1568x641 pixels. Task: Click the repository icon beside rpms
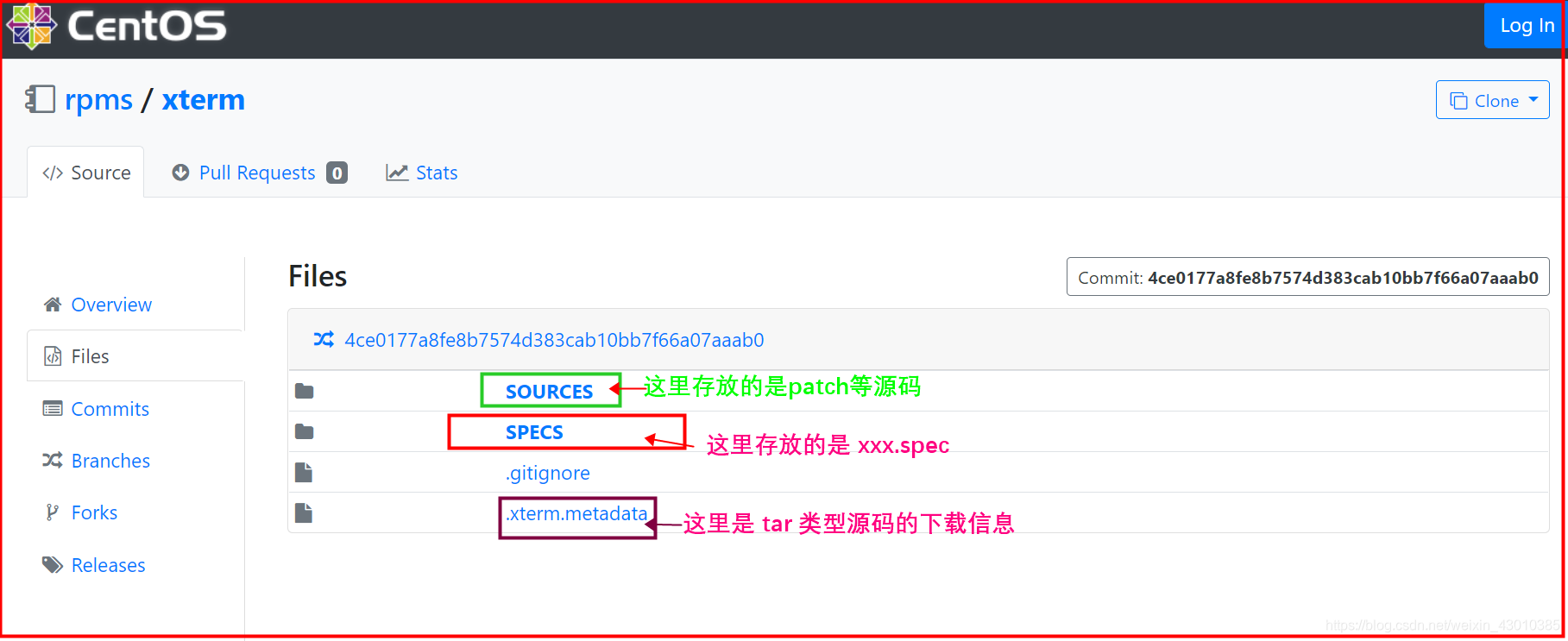pyautogui.click(x=40, y=99)
